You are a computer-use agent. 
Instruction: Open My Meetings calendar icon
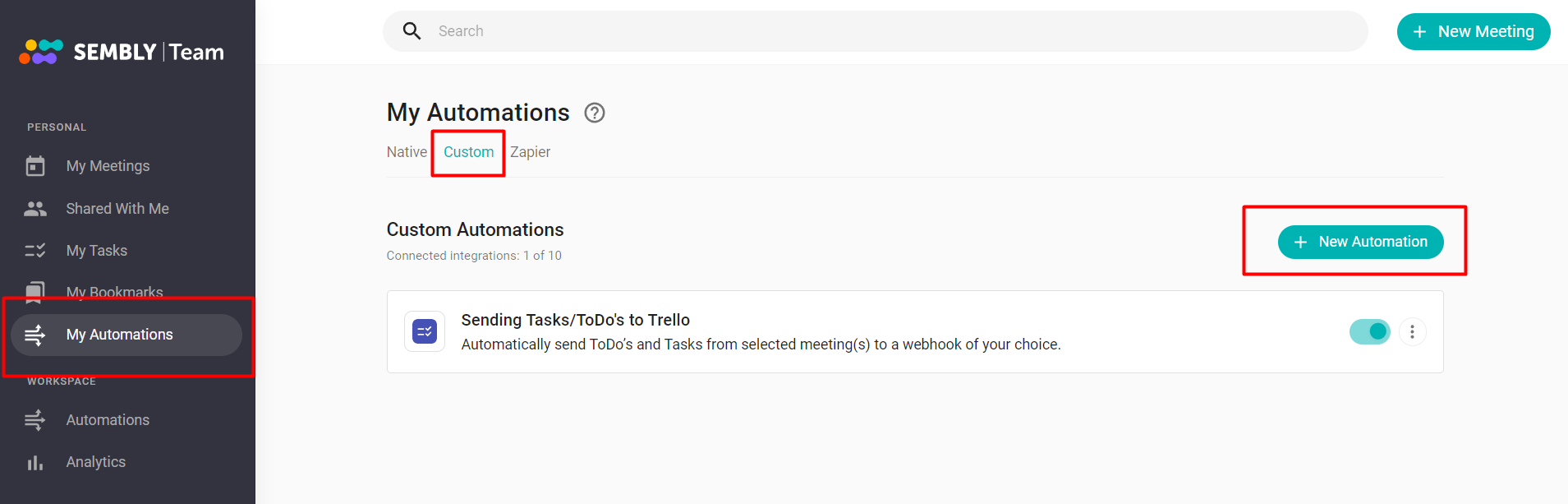35,166
